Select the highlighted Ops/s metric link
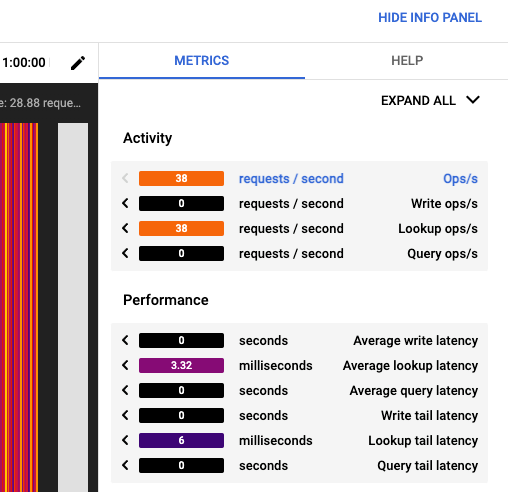 [460, 179]
